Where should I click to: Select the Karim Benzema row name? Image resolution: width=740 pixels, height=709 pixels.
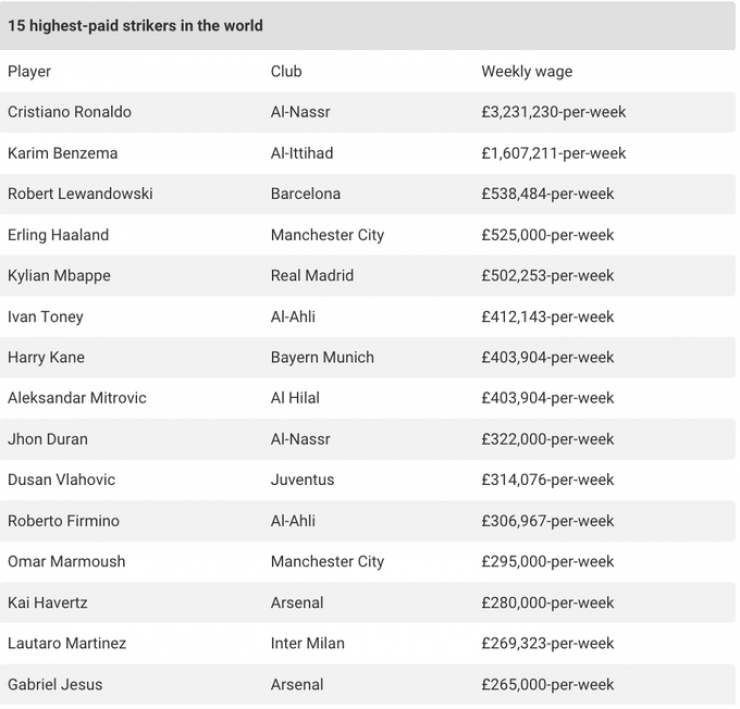(x=62, y=153)
